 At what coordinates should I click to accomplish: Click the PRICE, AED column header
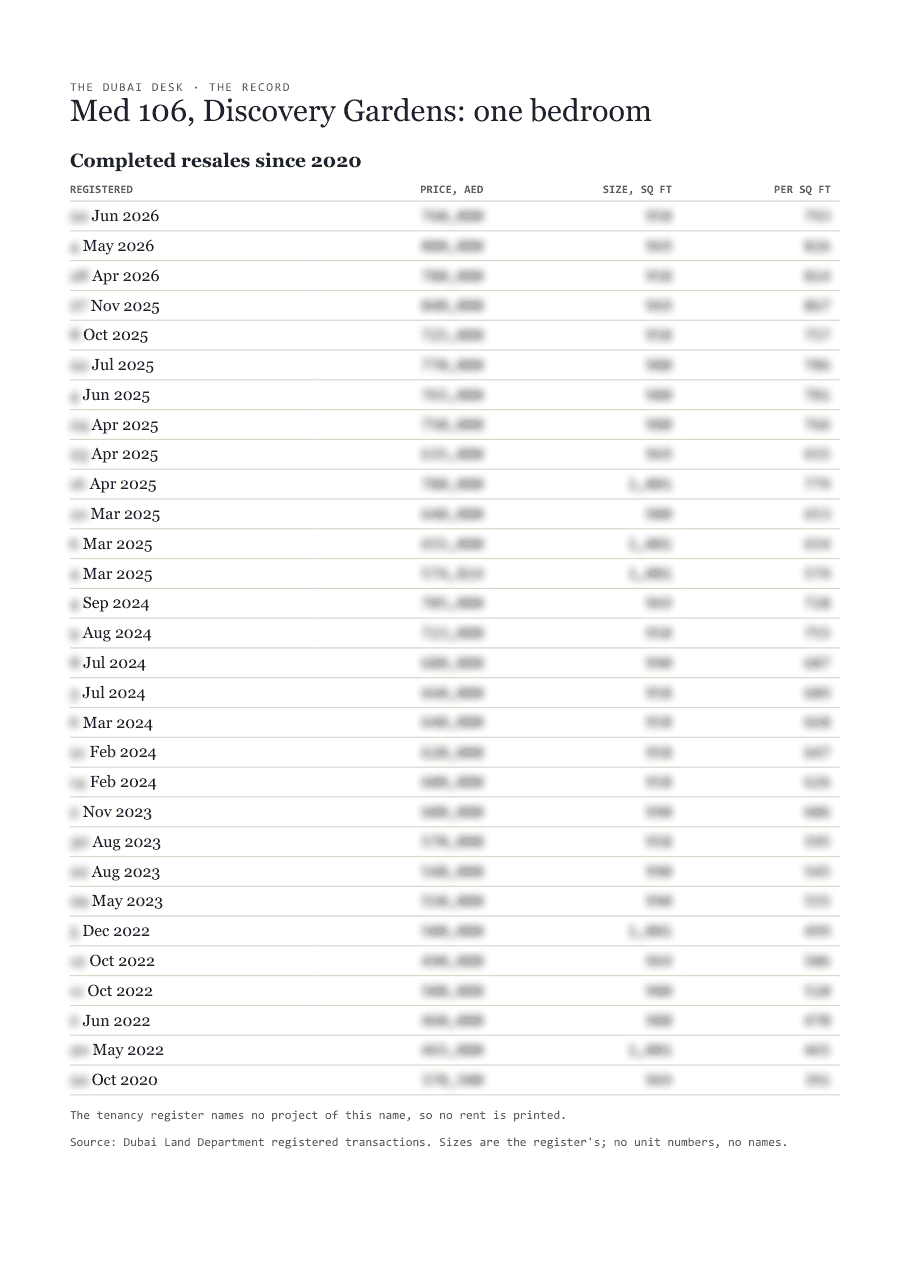point(451,189)
